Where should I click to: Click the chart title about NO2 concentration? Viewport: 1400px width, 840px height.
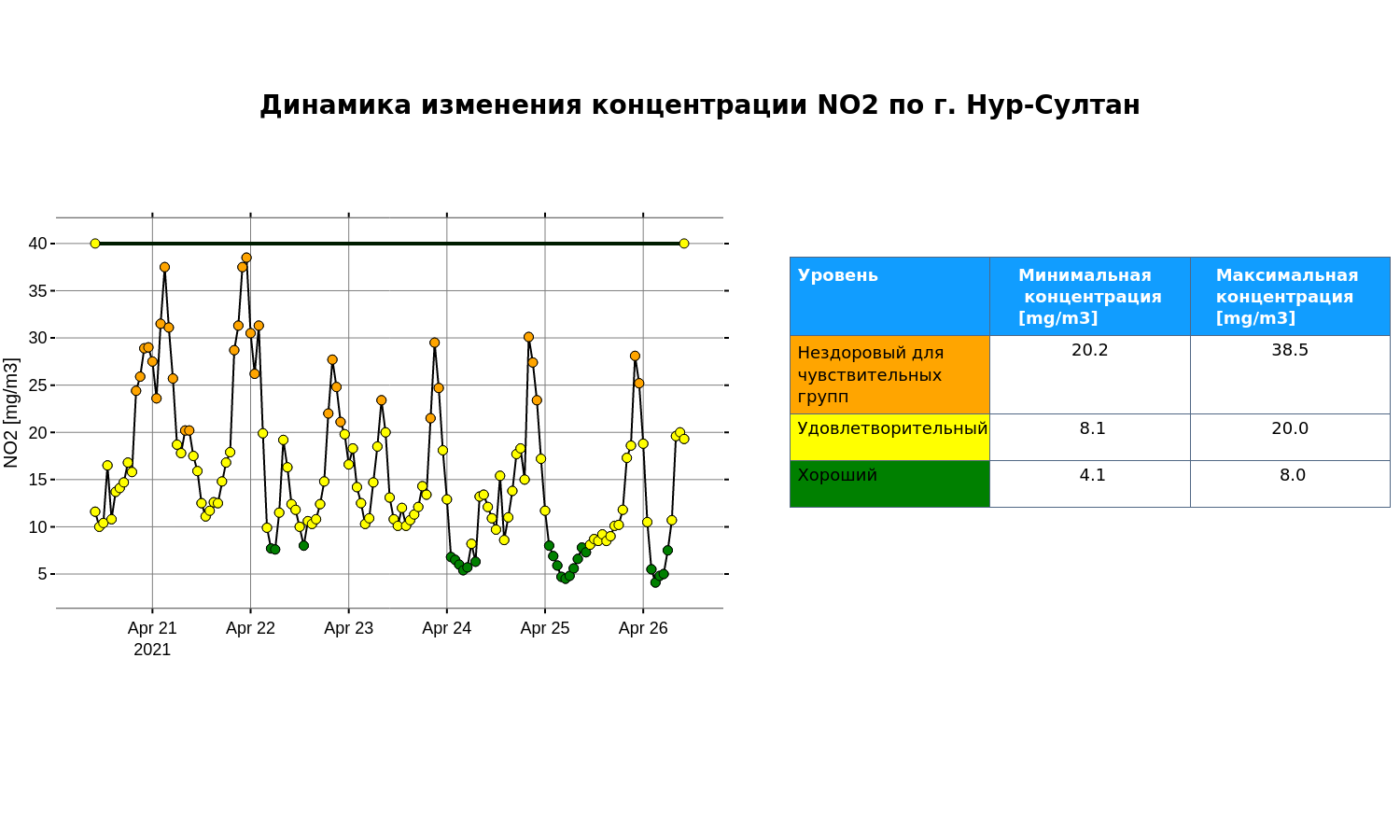[700, 105]
